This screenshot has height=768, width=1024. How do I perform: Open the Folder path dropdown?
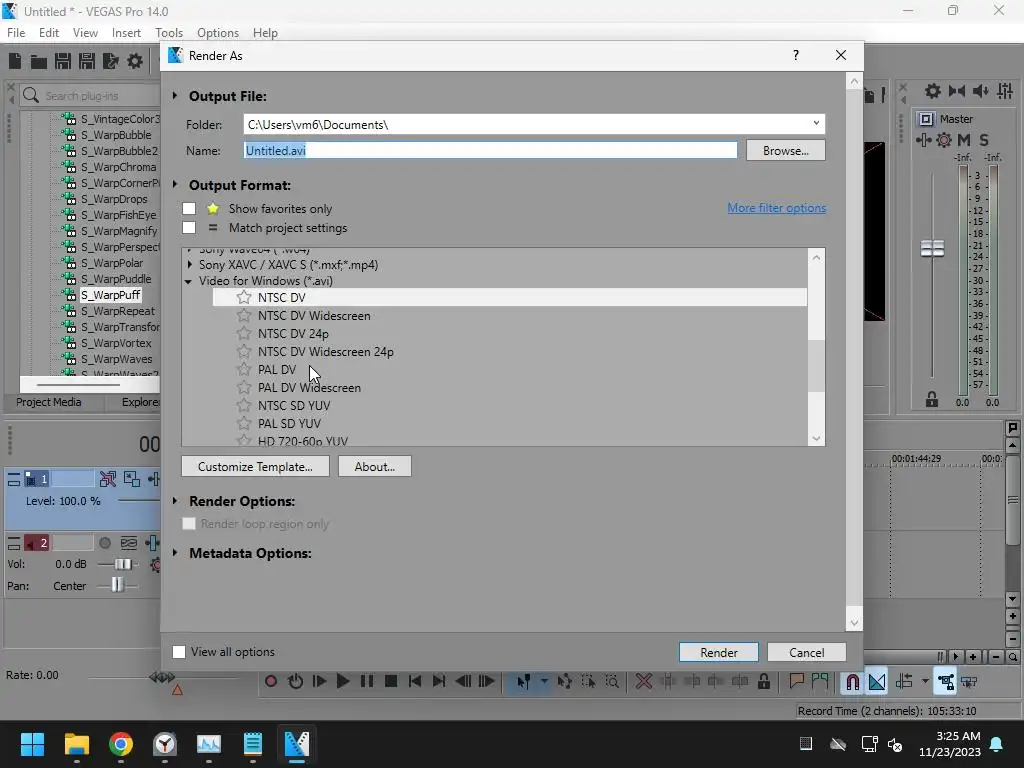(x=816, y=123)
